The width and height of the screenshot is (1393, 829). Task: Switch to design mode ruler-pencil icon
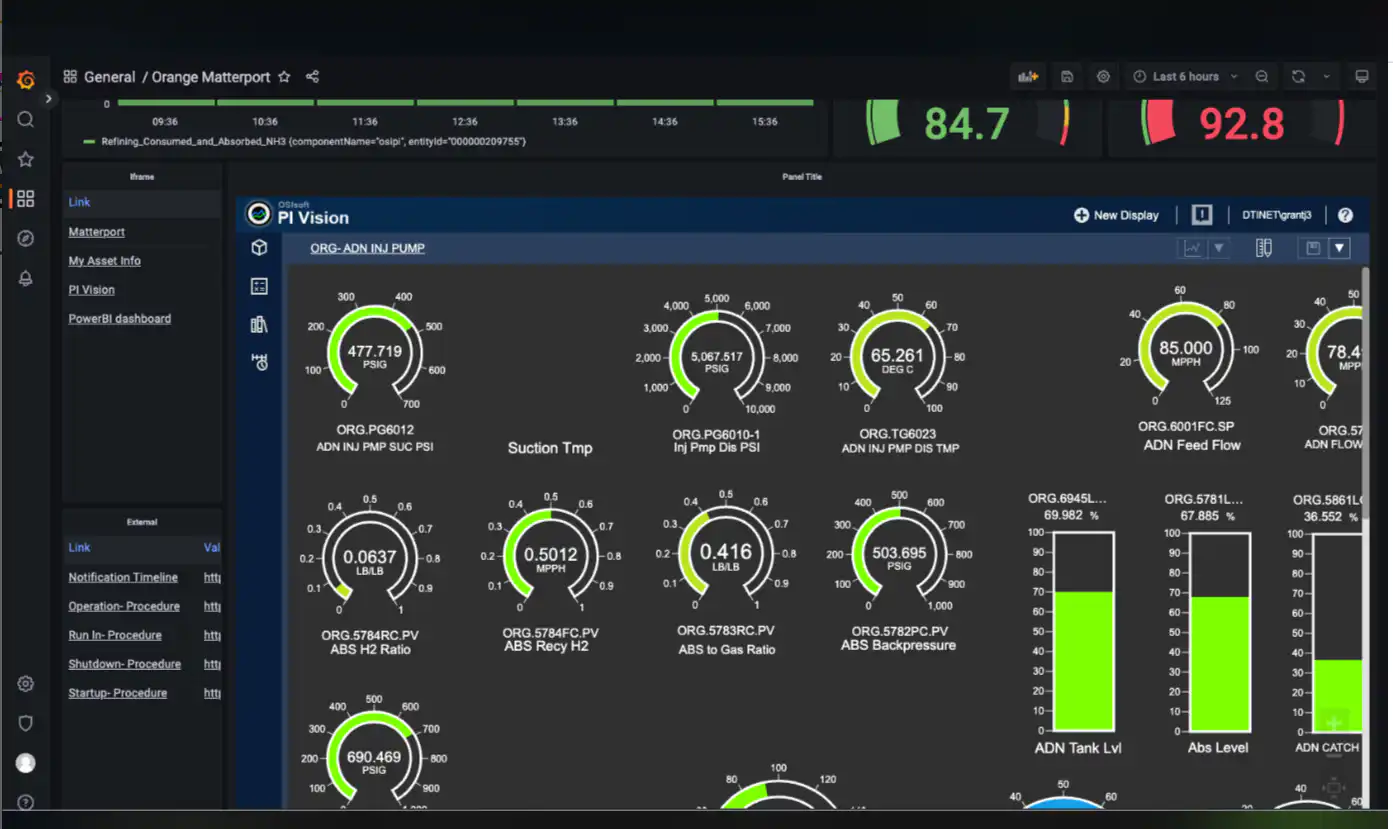pos(1264,248)
